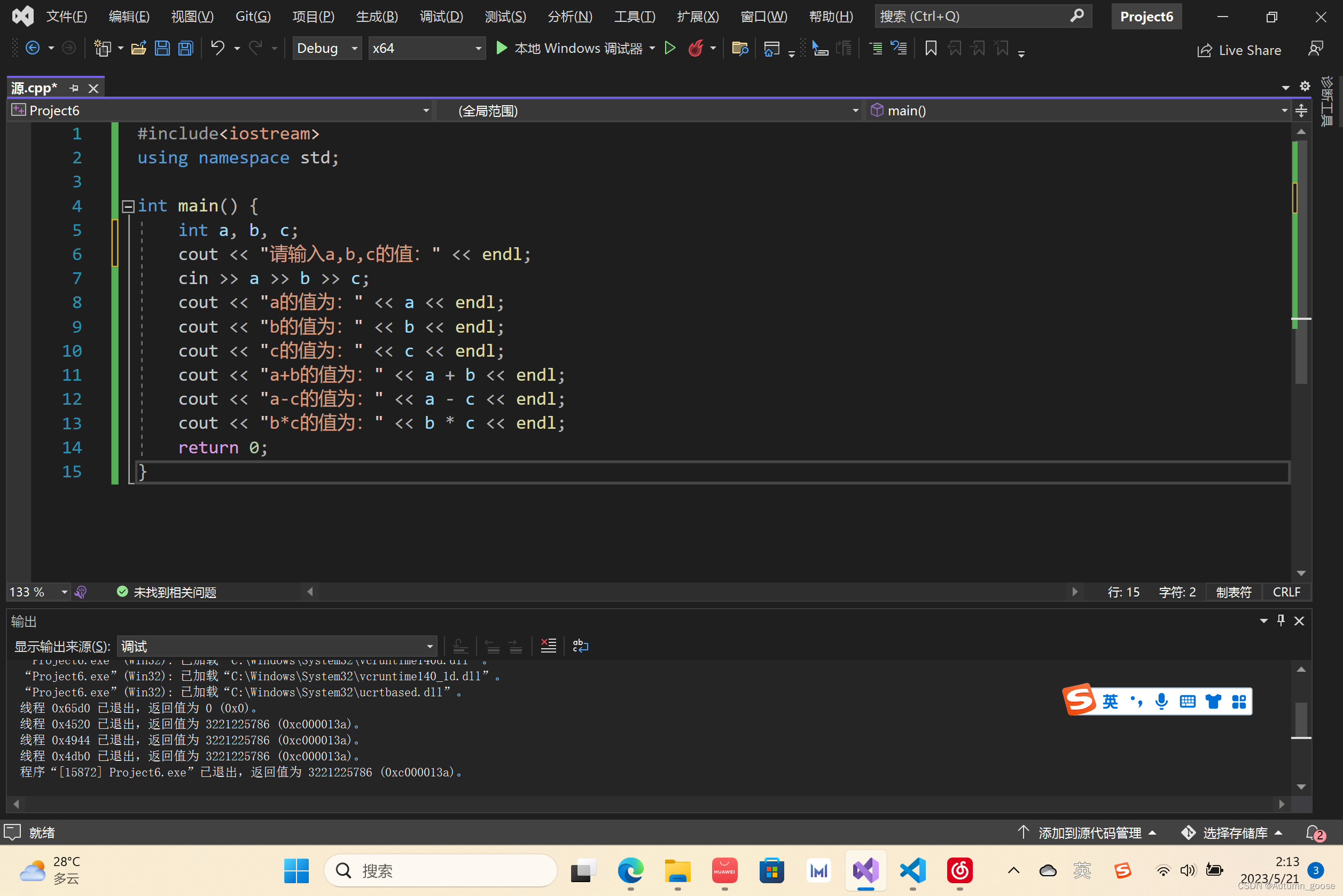Open Visual Studio Code from taskbar
The width and height of the screenshot is (1343, 896).
[x=912, y=871]
